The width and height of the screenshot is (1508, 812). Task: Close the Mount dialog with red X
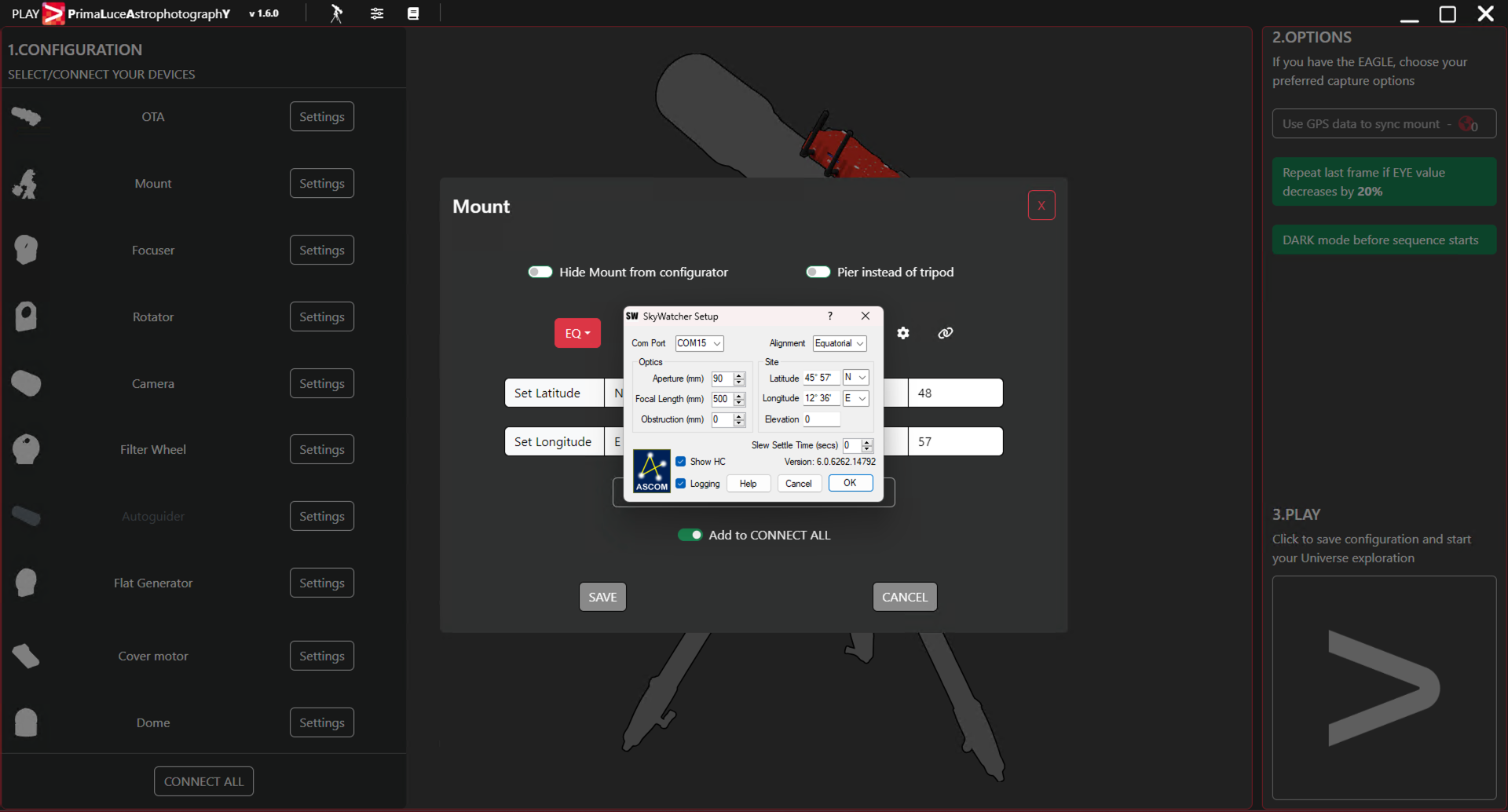[1041, 205]
